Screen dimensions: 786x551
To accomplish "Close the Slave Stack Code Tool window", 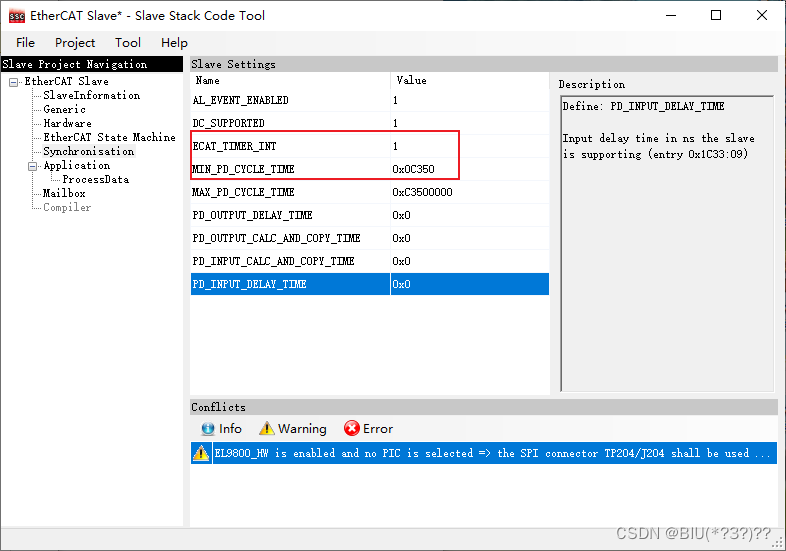I will (762, 16).
